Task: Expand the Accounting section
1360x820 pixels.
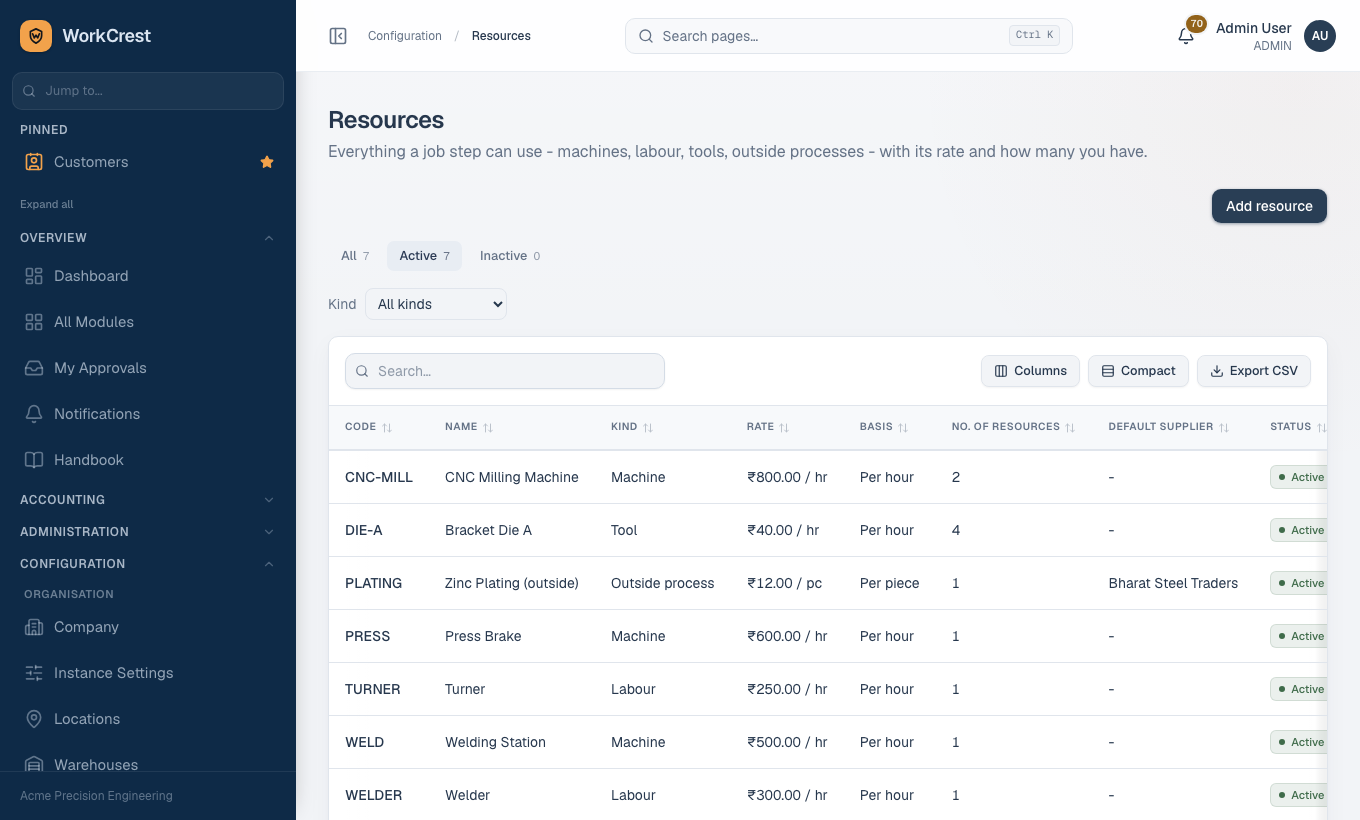Action: 148,500
